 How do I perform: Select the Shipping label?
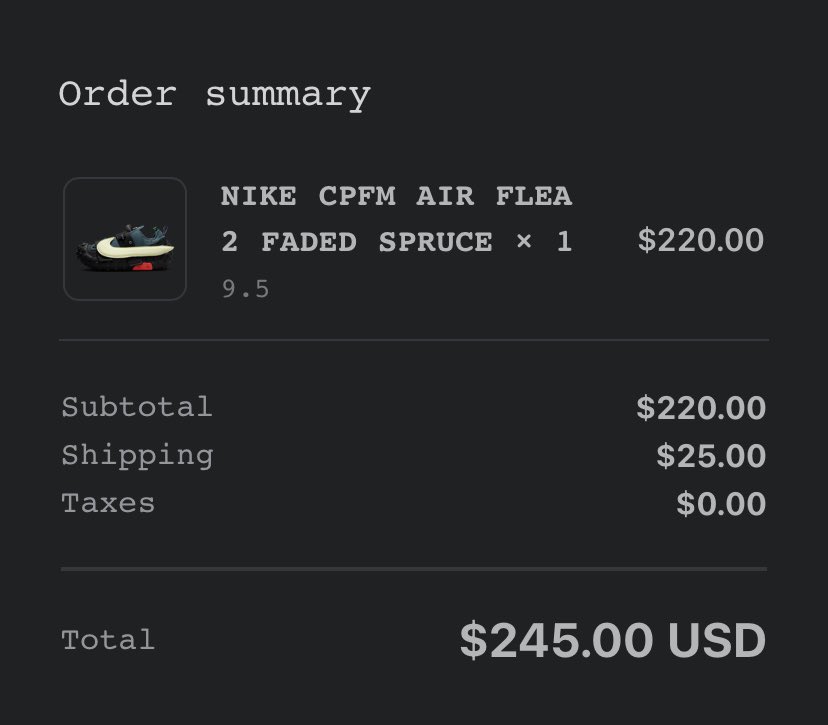pos(137,455)
